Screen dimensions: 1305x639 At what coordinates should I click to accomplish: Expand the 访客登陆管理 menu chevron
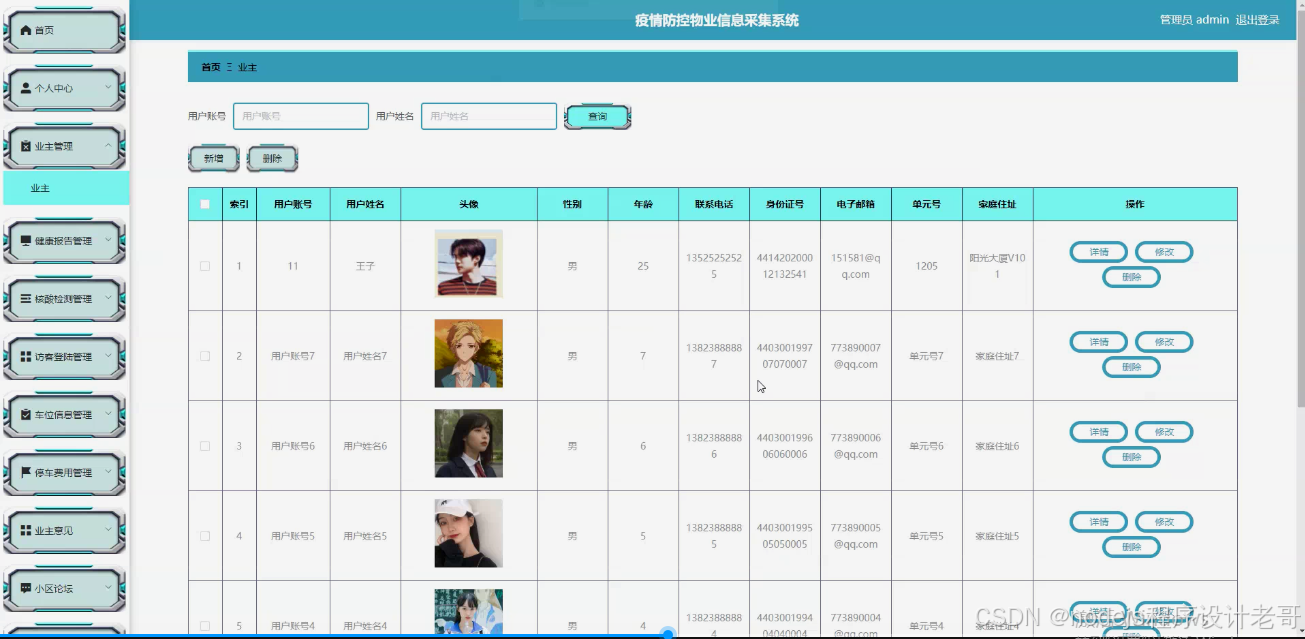[109, 356]
